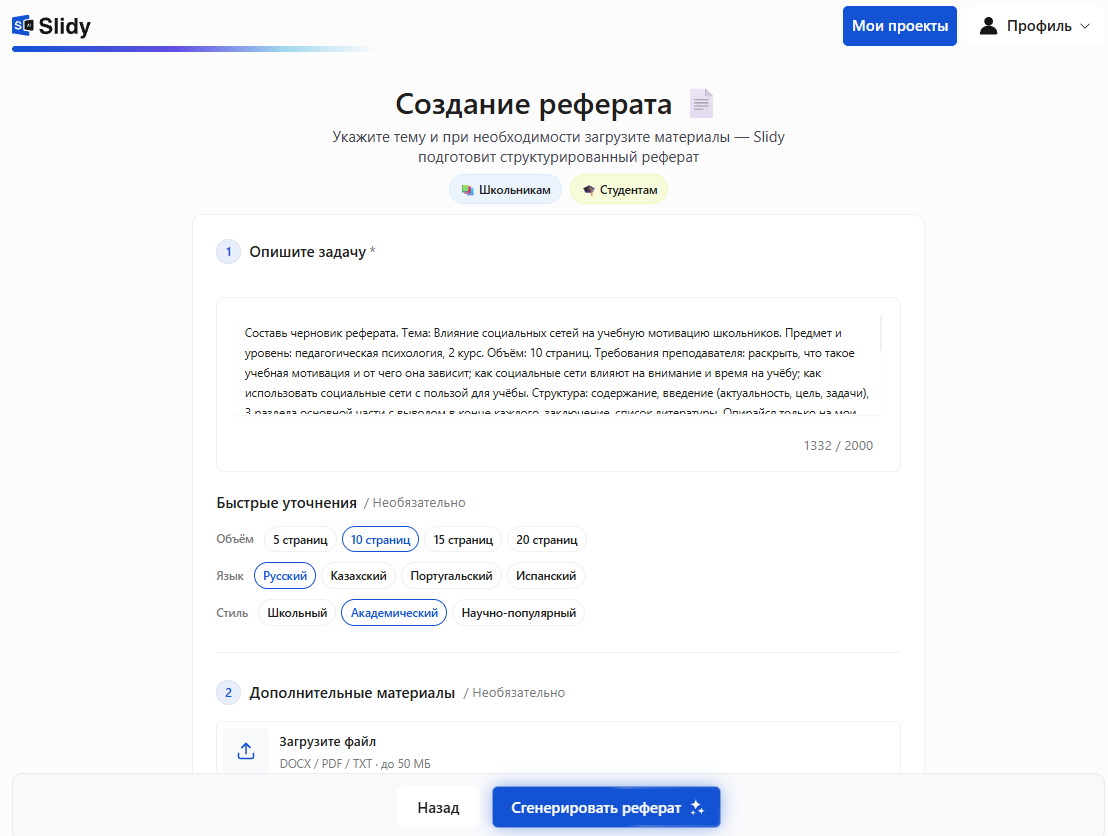Select the Школьникам tab chip
This screenshot has width=1108, height=836.
(x=505, y=189)
